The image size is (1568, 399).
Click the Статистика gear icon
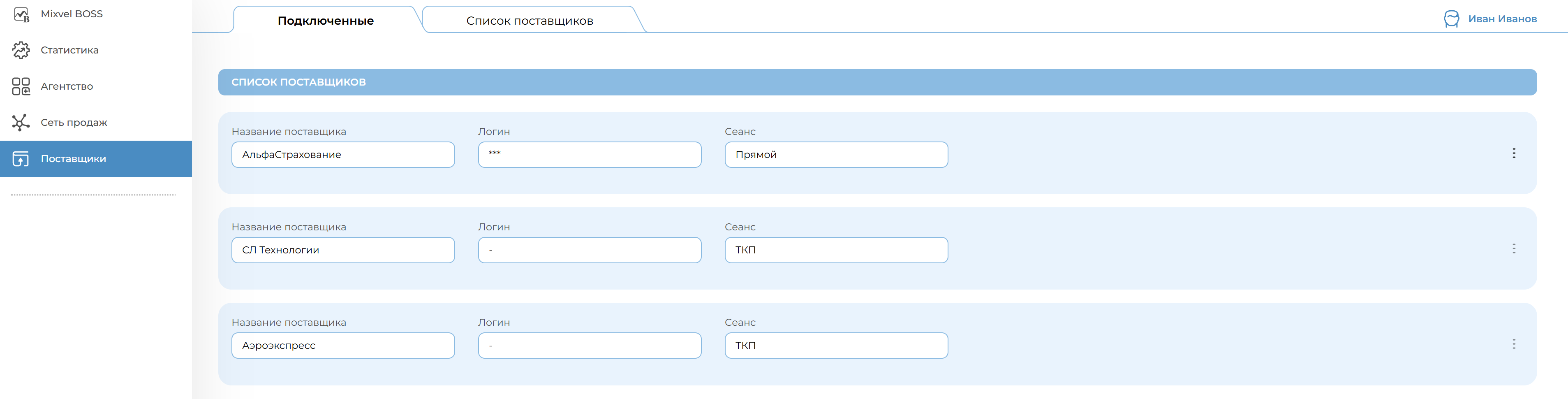[21, 50]
